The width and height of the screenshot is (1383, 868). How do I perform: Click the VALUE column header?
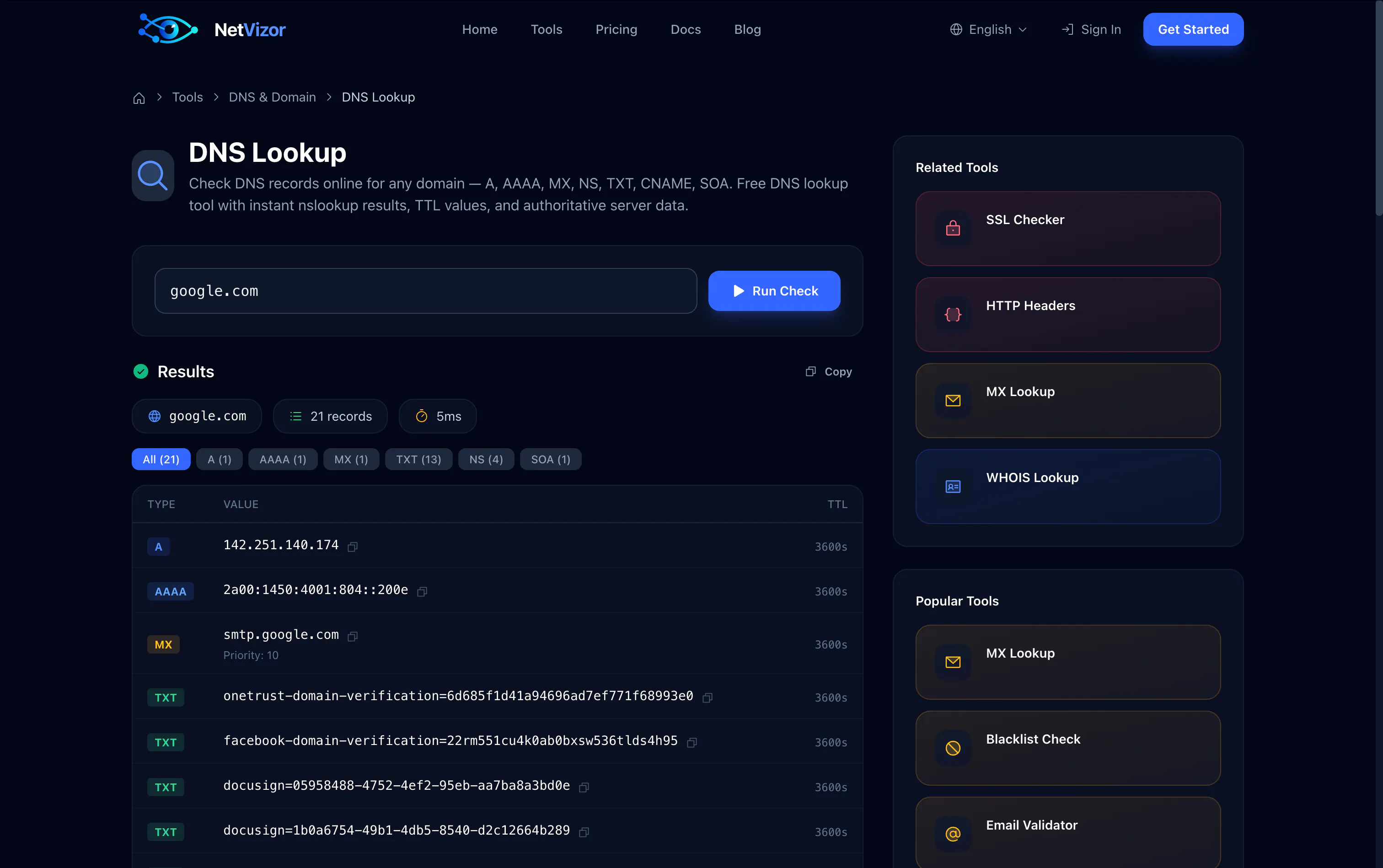pyautogui.click(x=241, y=504)
